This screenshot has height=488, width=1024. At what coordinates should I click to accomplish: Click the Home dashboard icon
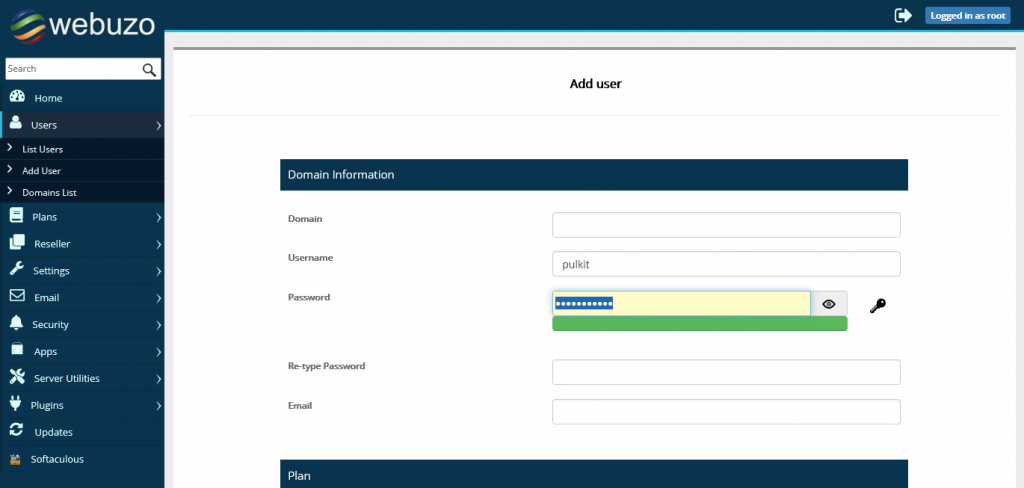(x=17, y=97)
